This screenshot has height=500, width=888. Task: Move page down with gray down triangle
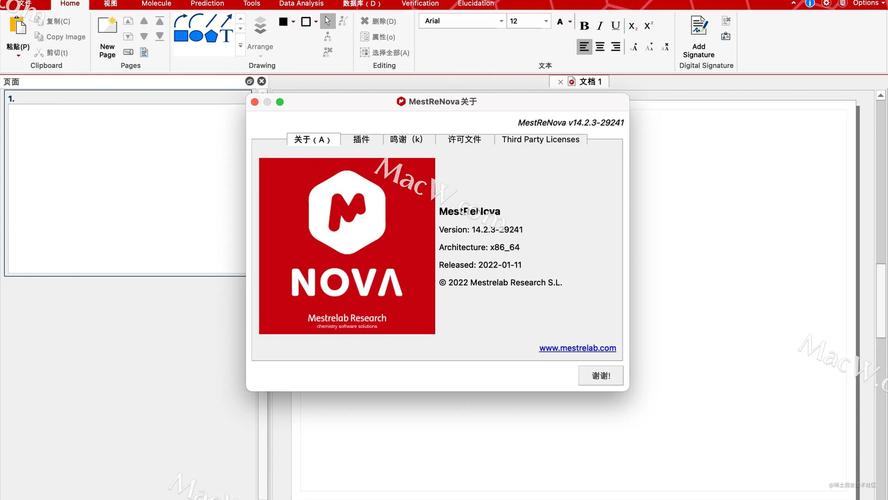pos(144,36)
